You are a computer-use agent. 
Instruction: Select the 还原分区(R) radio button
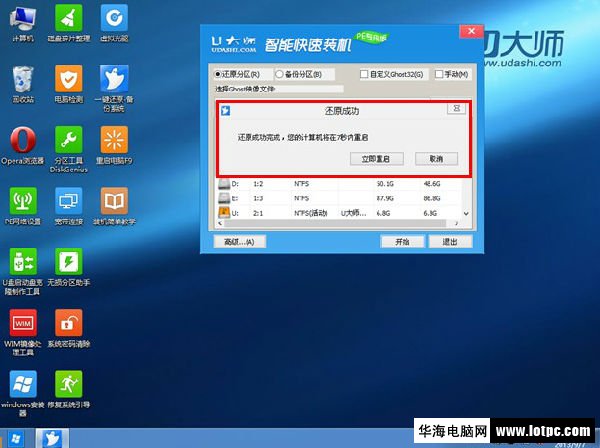(218, 74)
